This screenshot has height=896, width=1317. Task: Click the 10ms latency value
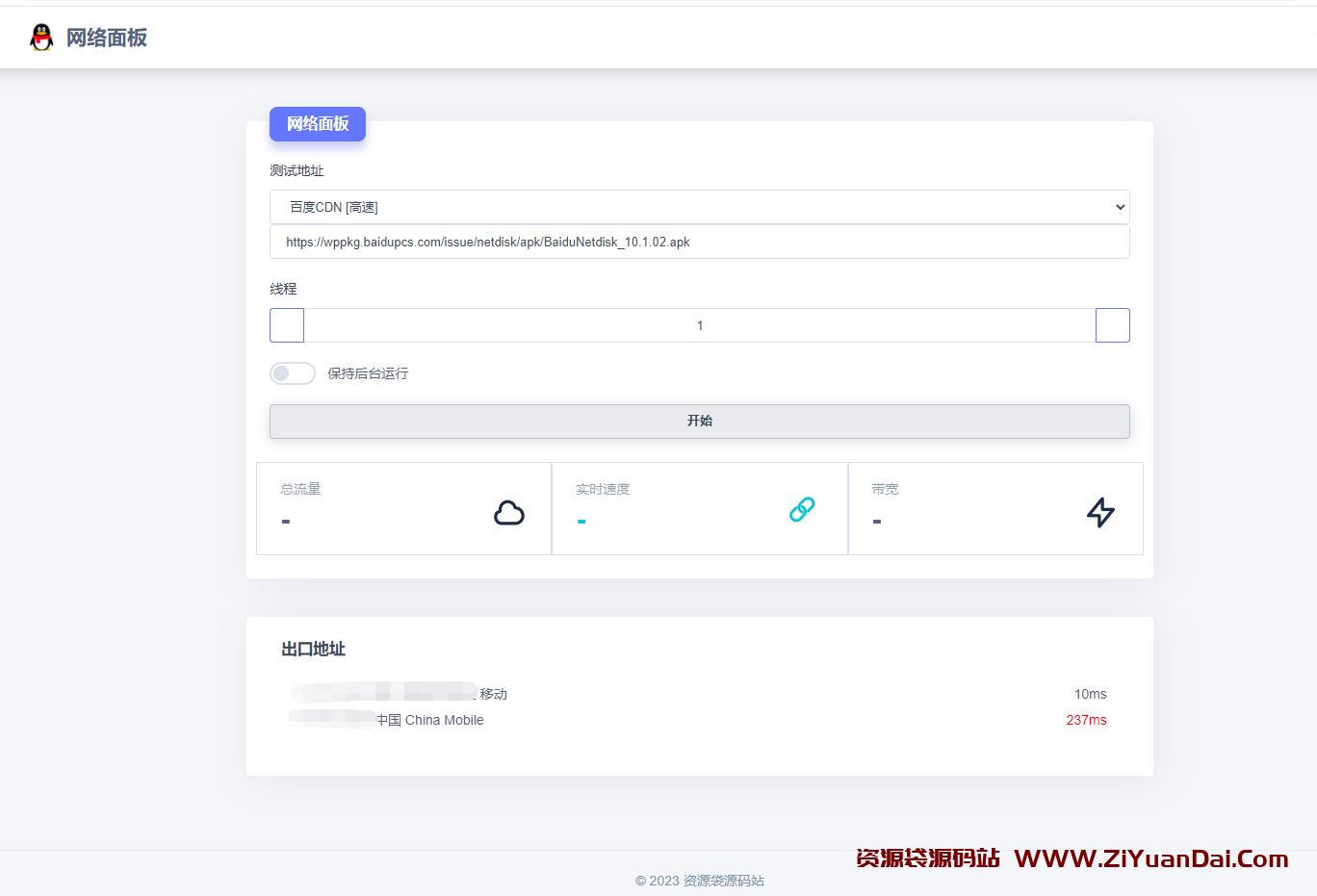coord(1091,694)
